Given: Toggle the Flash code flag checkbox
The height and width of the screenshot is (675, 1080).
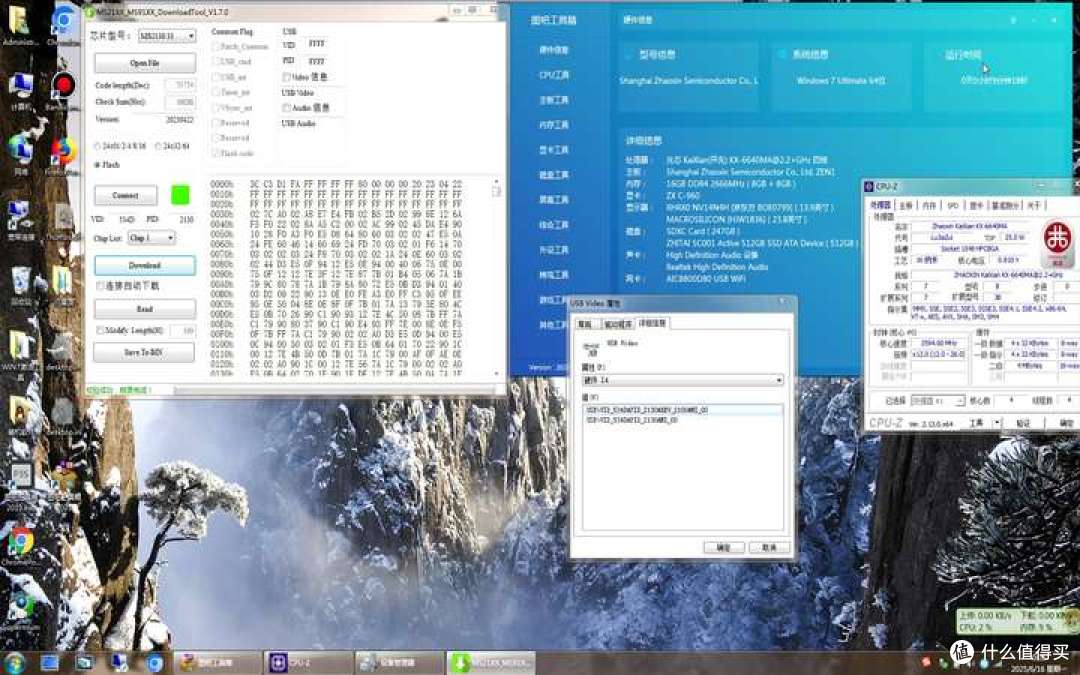Looking at the screenshot, I should [216, 153].
